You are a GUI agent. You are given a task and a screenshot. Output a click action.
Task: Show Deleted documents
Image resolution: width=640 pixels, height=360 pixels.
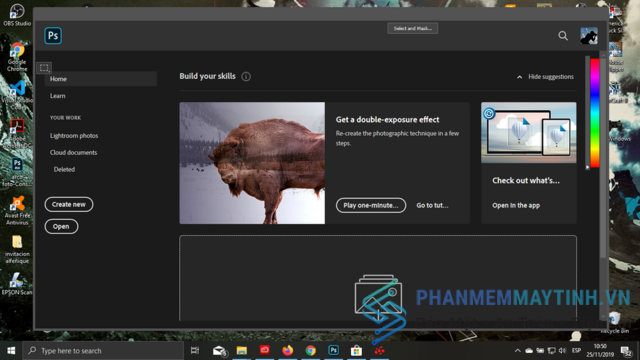click(x=64, y=169)
